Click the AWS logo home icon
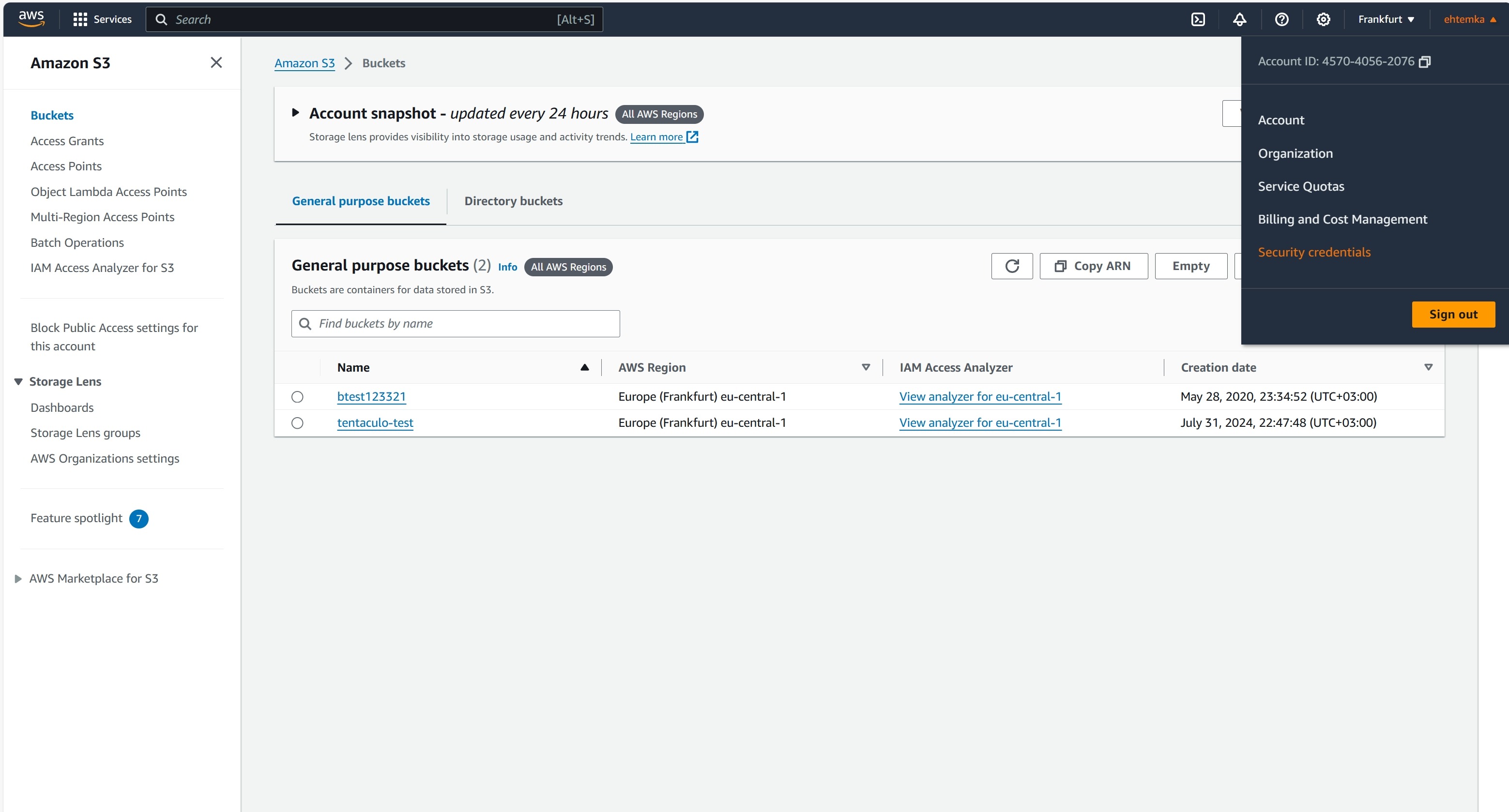 click(31, 19)
